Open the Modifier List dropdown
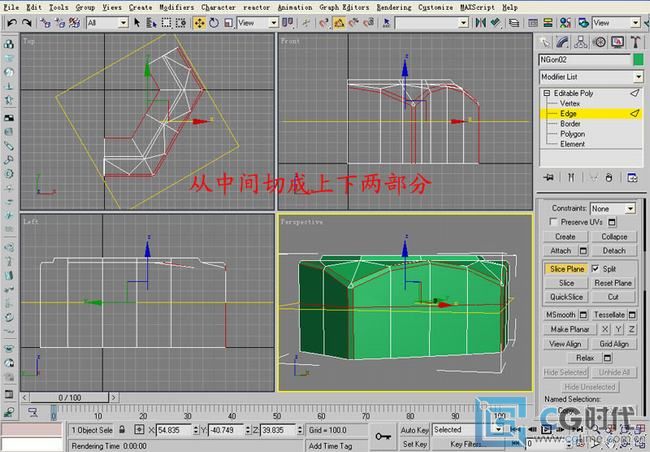This screenshot has height=452, width=650. (x=591, y=77)
